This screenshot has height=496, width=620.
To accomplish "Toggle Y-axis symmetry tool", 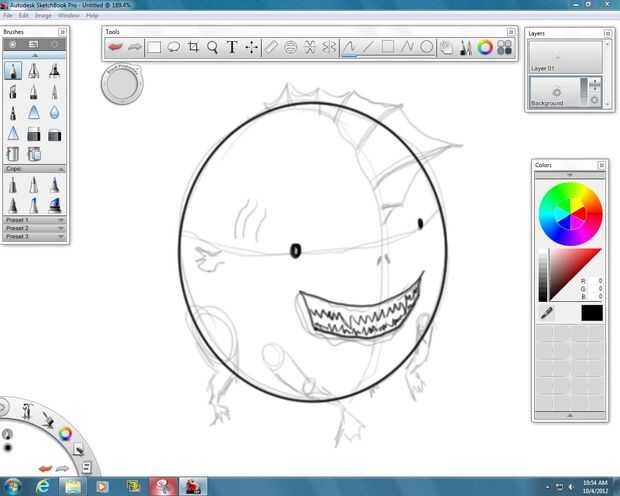I will [x=310, y=47].
